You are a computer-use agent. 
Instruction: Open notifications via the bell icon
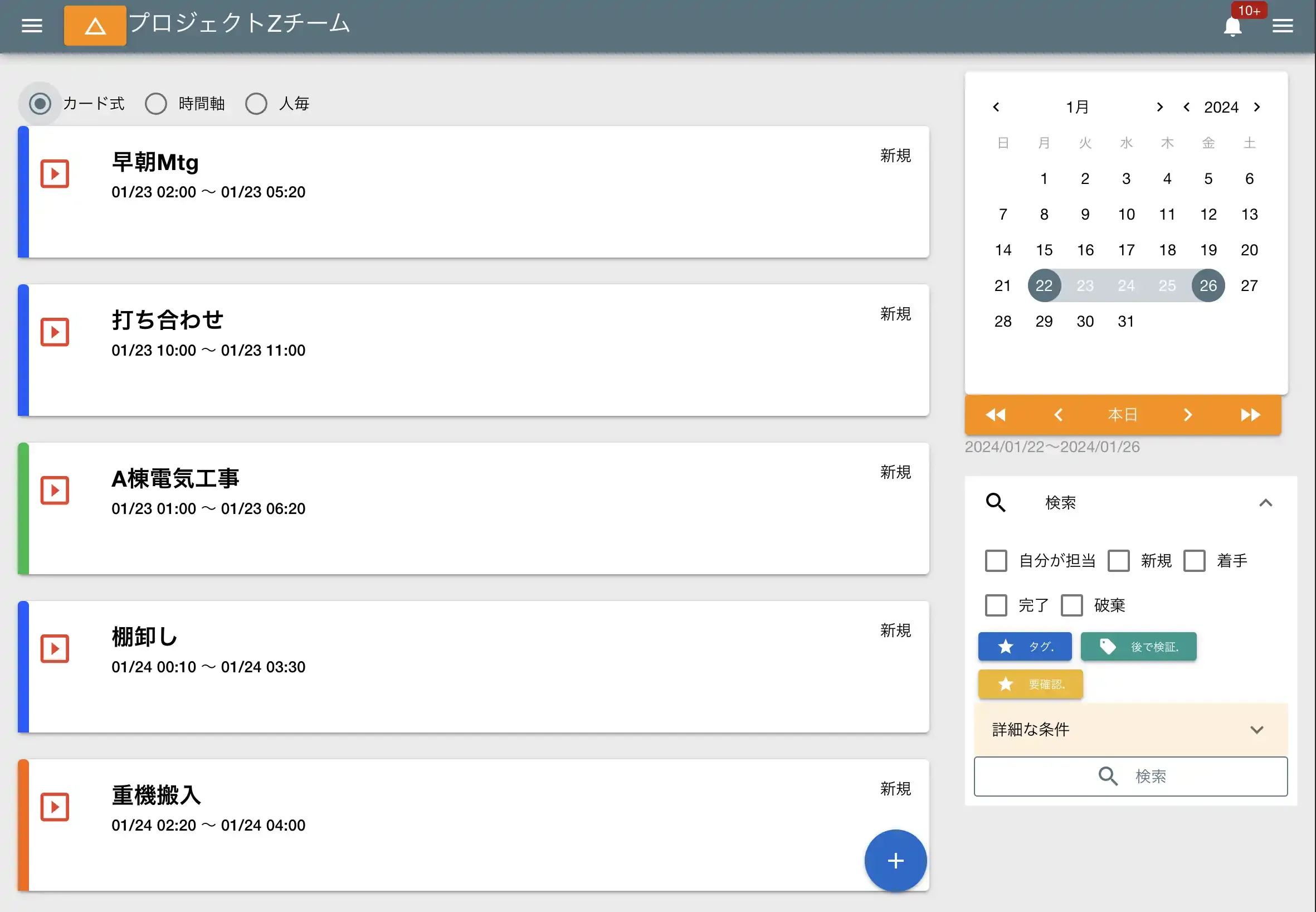point(1232,26)
